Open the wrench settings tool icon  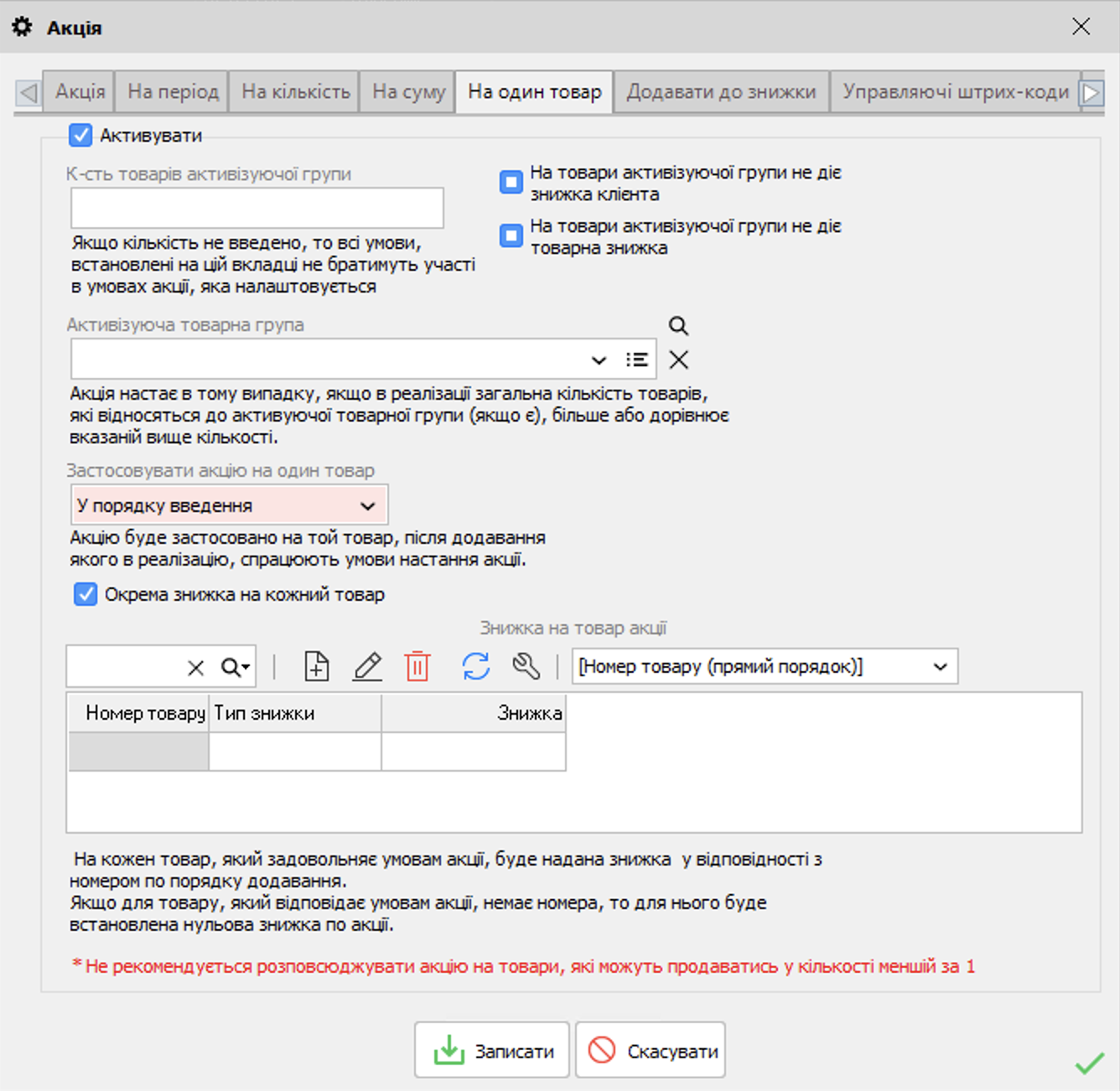point(526,667)
